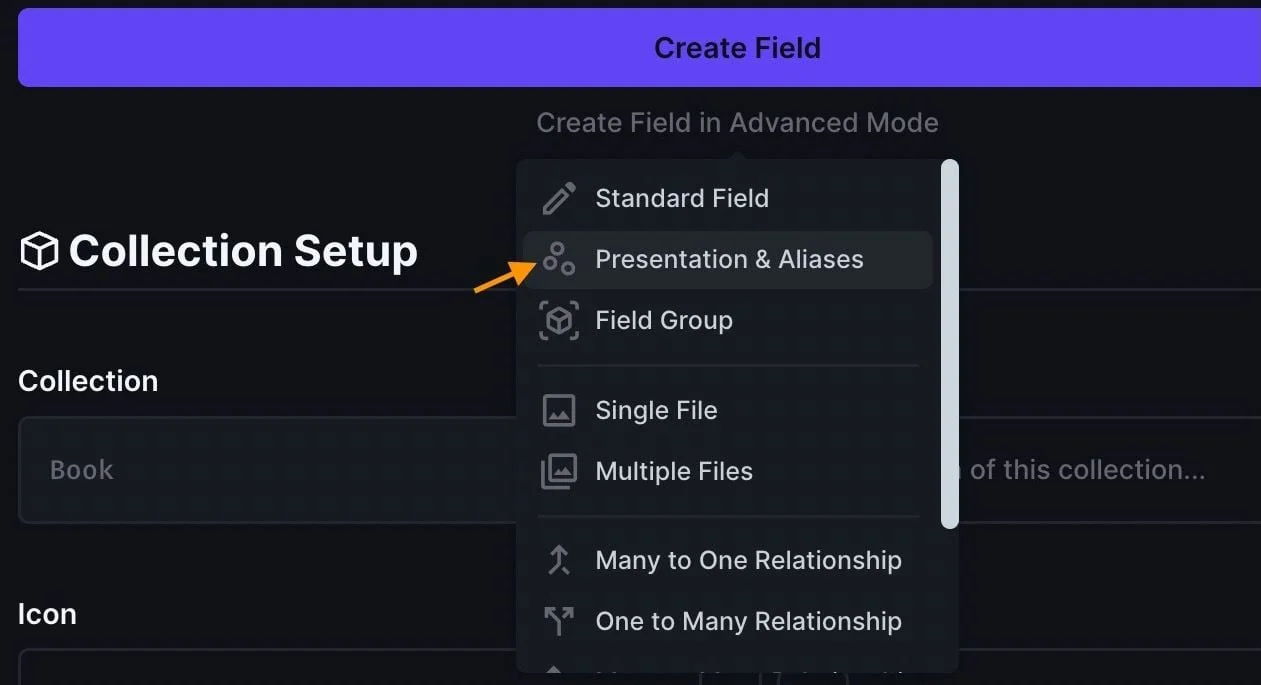
Task: Pick One to Many Relationship text
Action: 748,621
